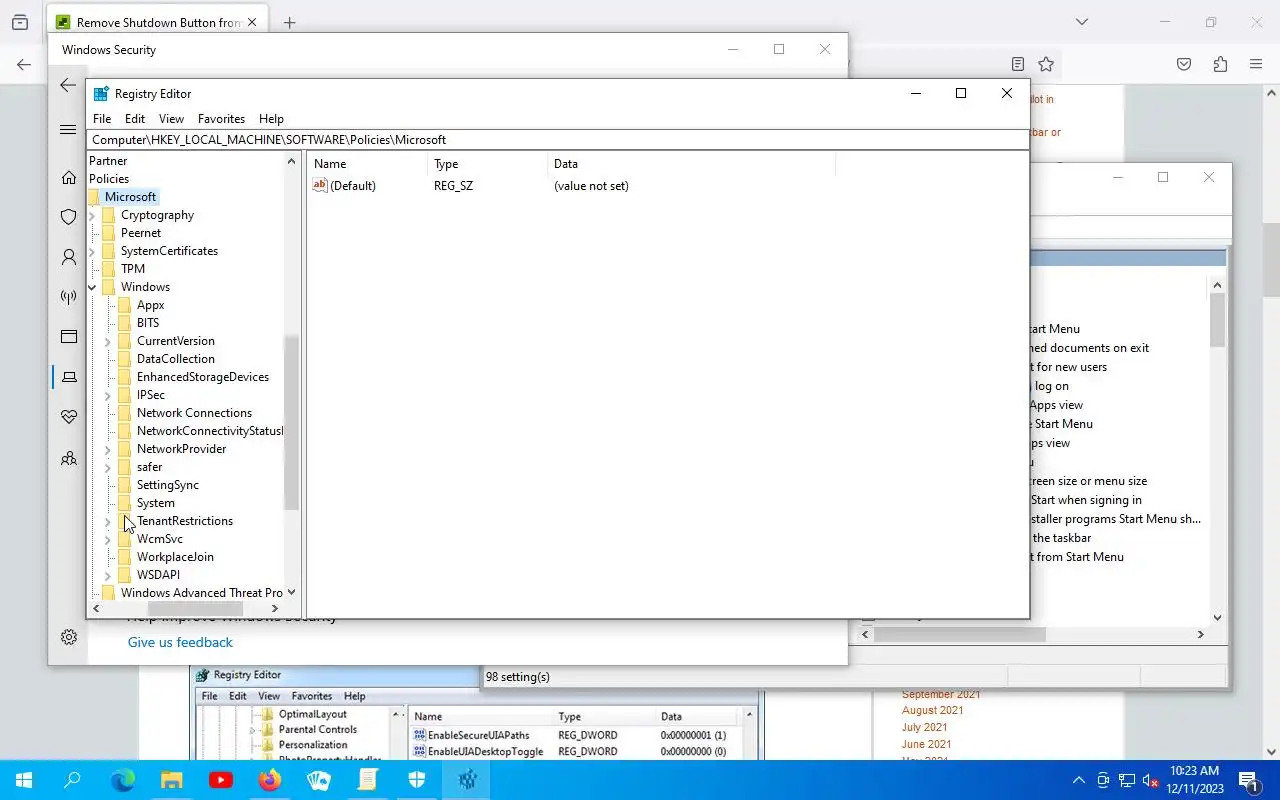Open September 2021 archive link
The image size is (1280, 800).
941,694
